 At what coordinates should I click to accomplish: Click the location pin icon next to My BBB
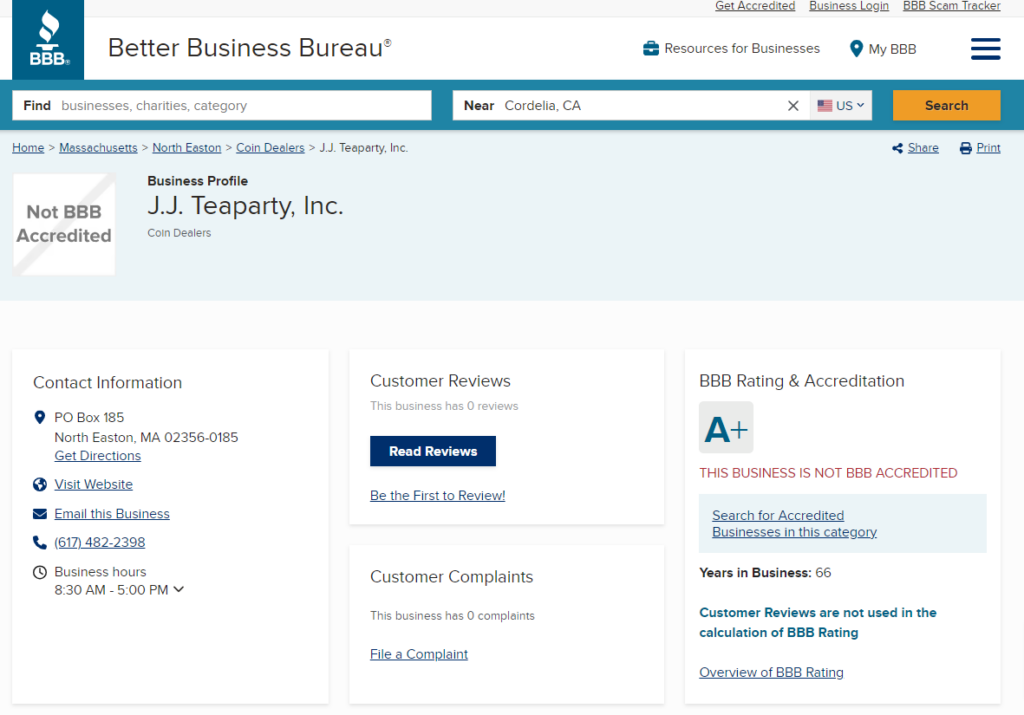tap(856, 49)
